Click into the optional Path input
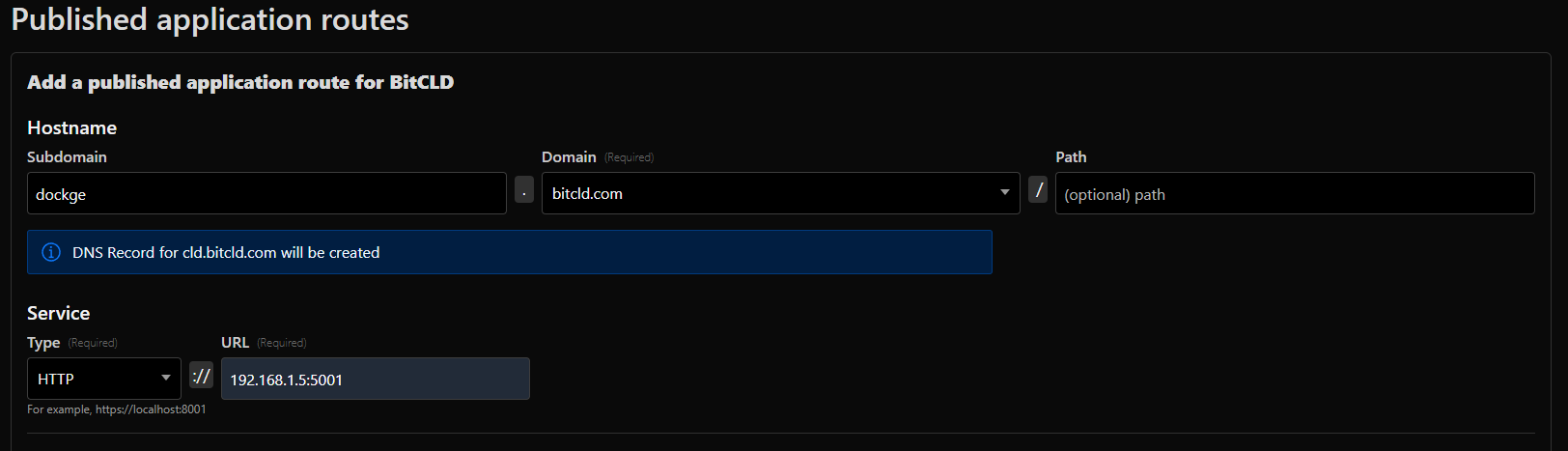Viewport: 1568px width, 451px height. [x=1294, y=193]
